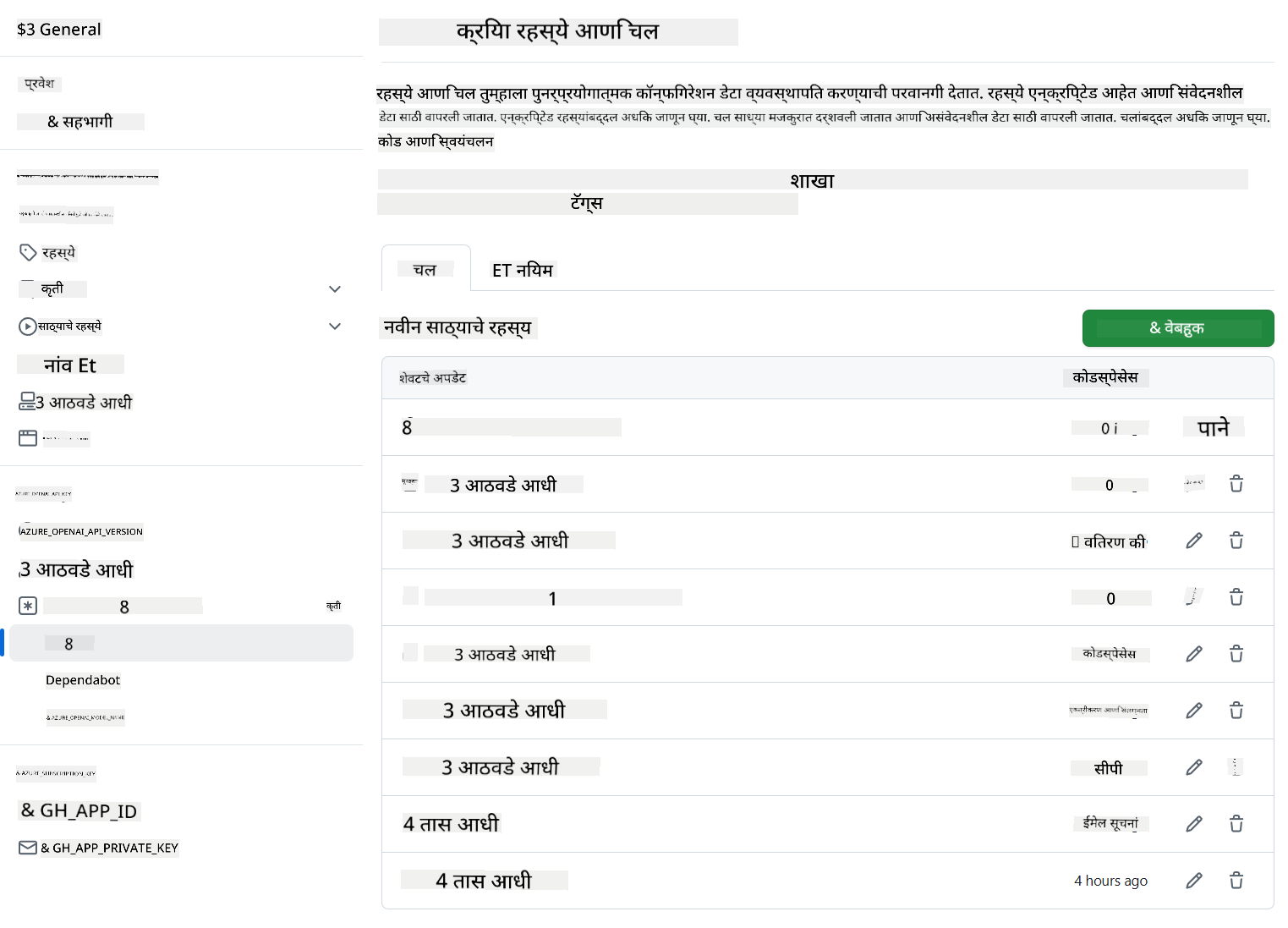Open the Dependabot sidebar link

[x=83, y=680]
